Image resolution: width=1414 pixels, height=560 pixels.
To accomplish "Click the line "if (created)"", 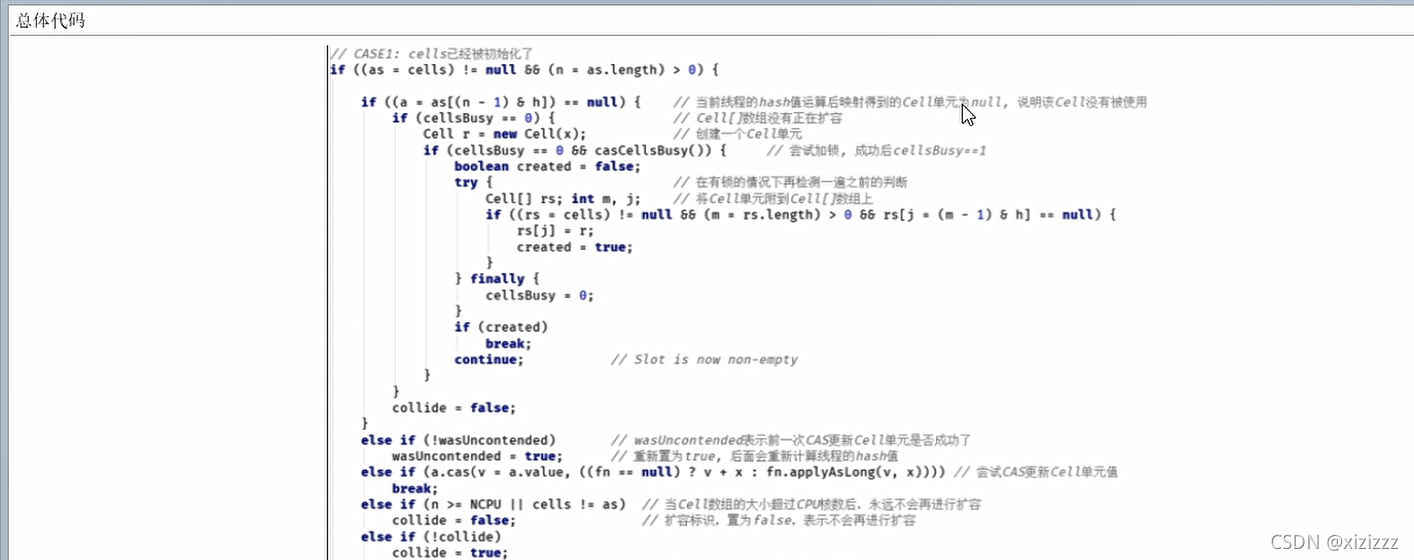I will (501, 327).
